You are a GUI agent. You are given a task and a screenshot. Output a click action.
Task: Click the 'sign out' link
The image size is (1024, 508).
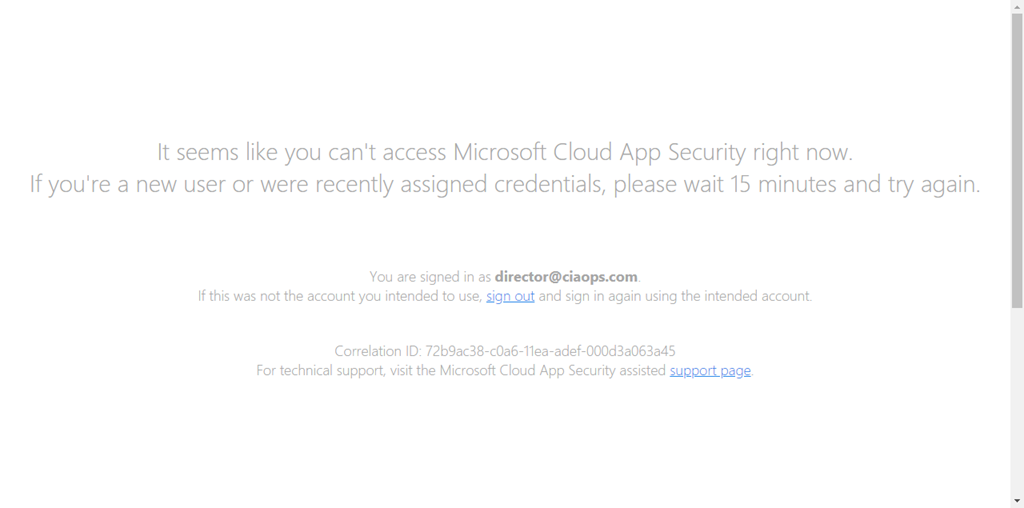[510, 296]
